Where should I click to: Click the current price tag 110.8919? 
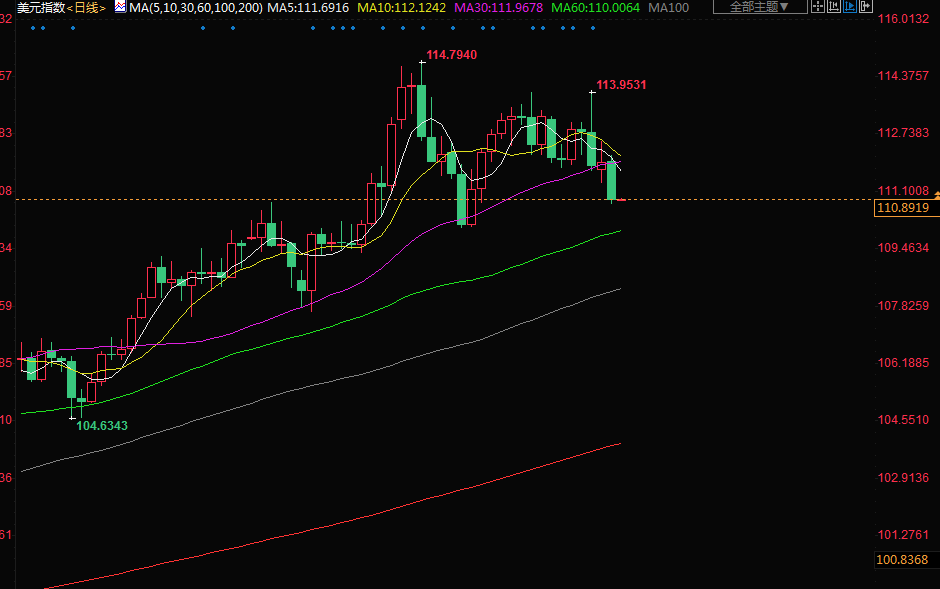pyautogui.click(x=903, y=208)
